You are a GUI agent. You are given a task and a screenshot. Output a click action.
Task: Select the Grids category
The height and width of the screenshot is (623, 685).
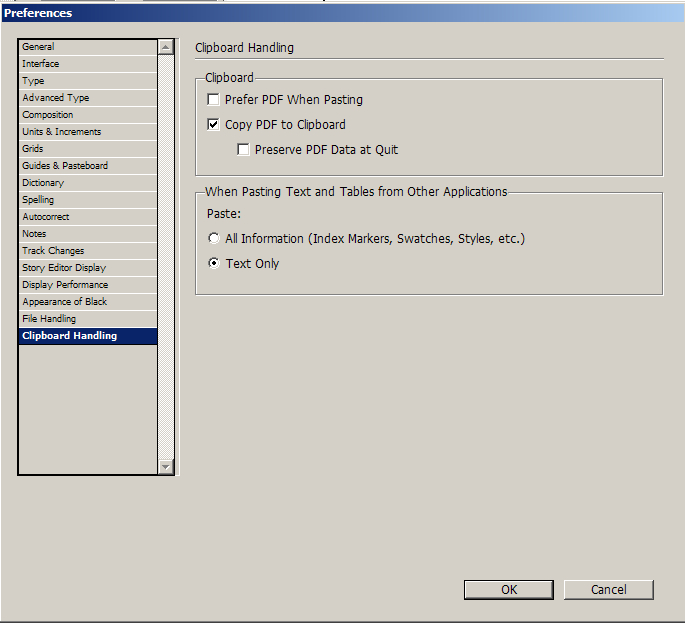click(88, 149)
